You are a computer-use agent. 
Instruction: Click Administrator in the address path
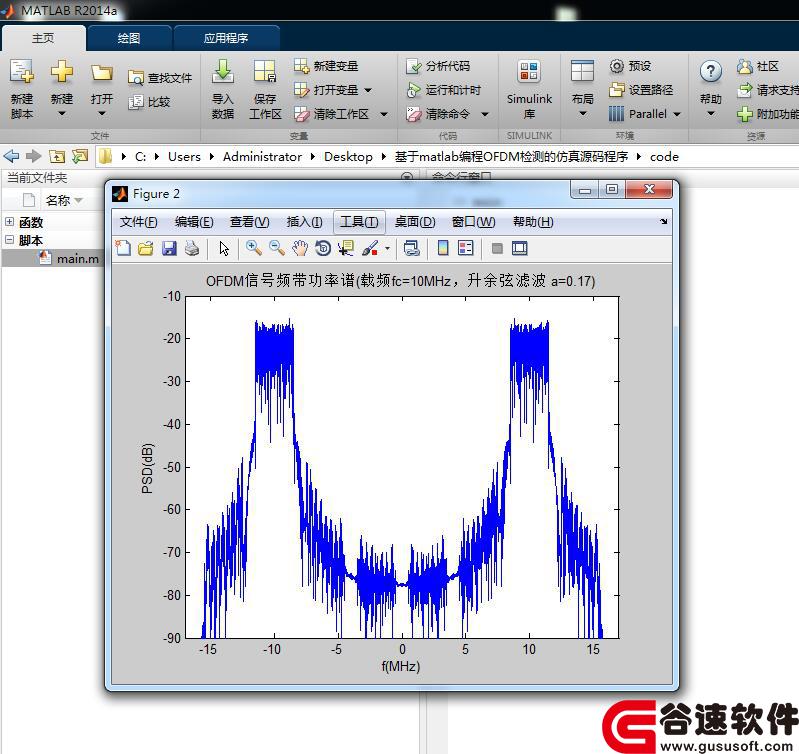coord(262,156)
